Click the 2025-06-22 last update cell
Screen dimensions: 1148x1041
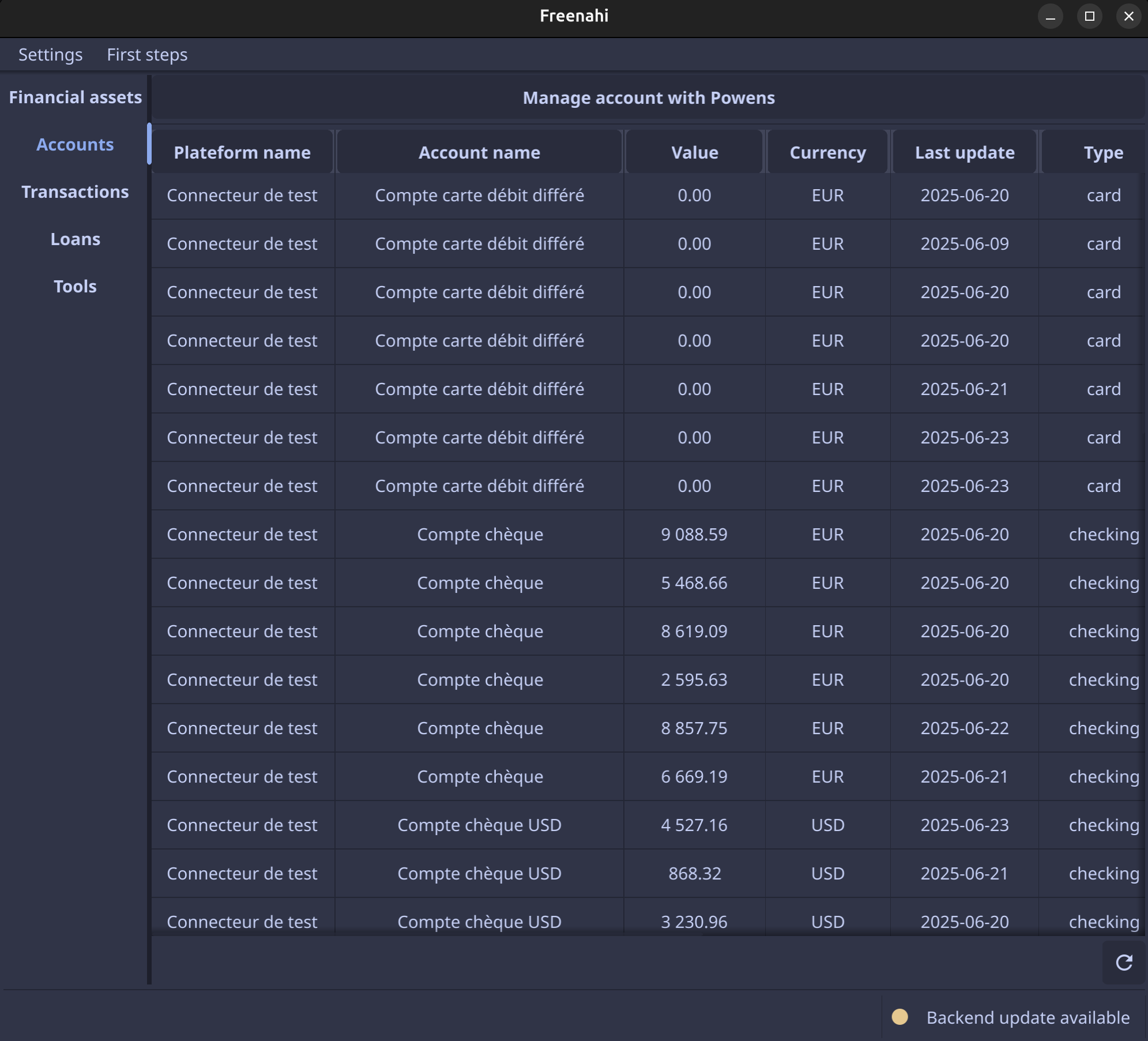pyautogui.click(x=965, y=728)
